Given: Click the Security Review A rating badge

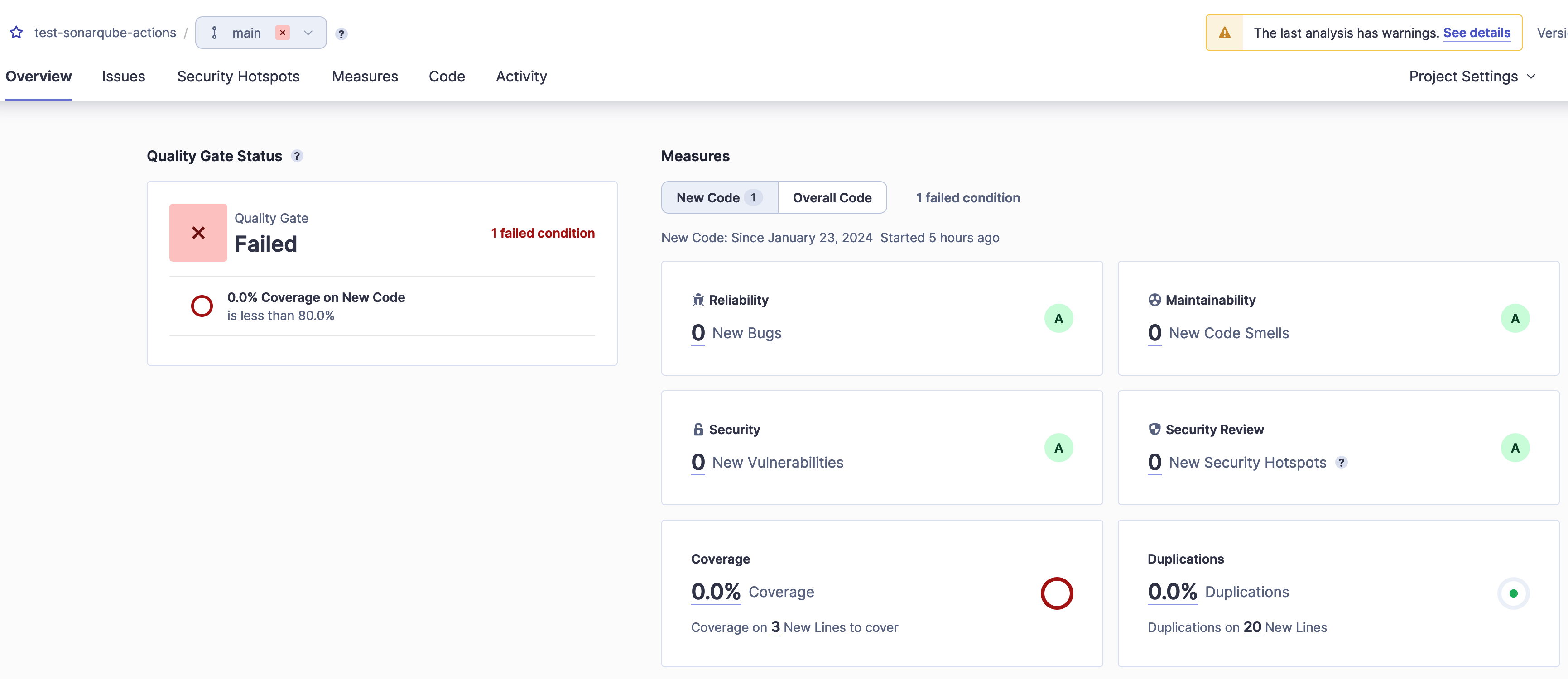Looking at the screenshot, I should 1515,448.
